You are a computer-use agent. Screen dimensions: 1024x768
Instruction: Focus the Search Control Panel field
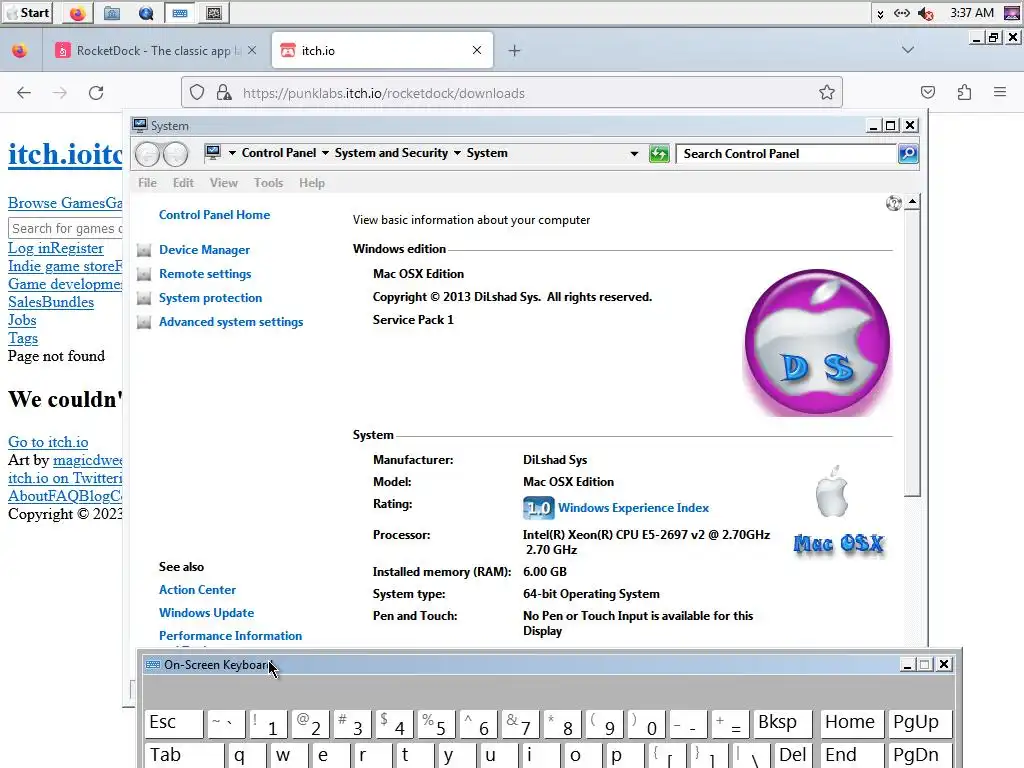tap(787, 153)
